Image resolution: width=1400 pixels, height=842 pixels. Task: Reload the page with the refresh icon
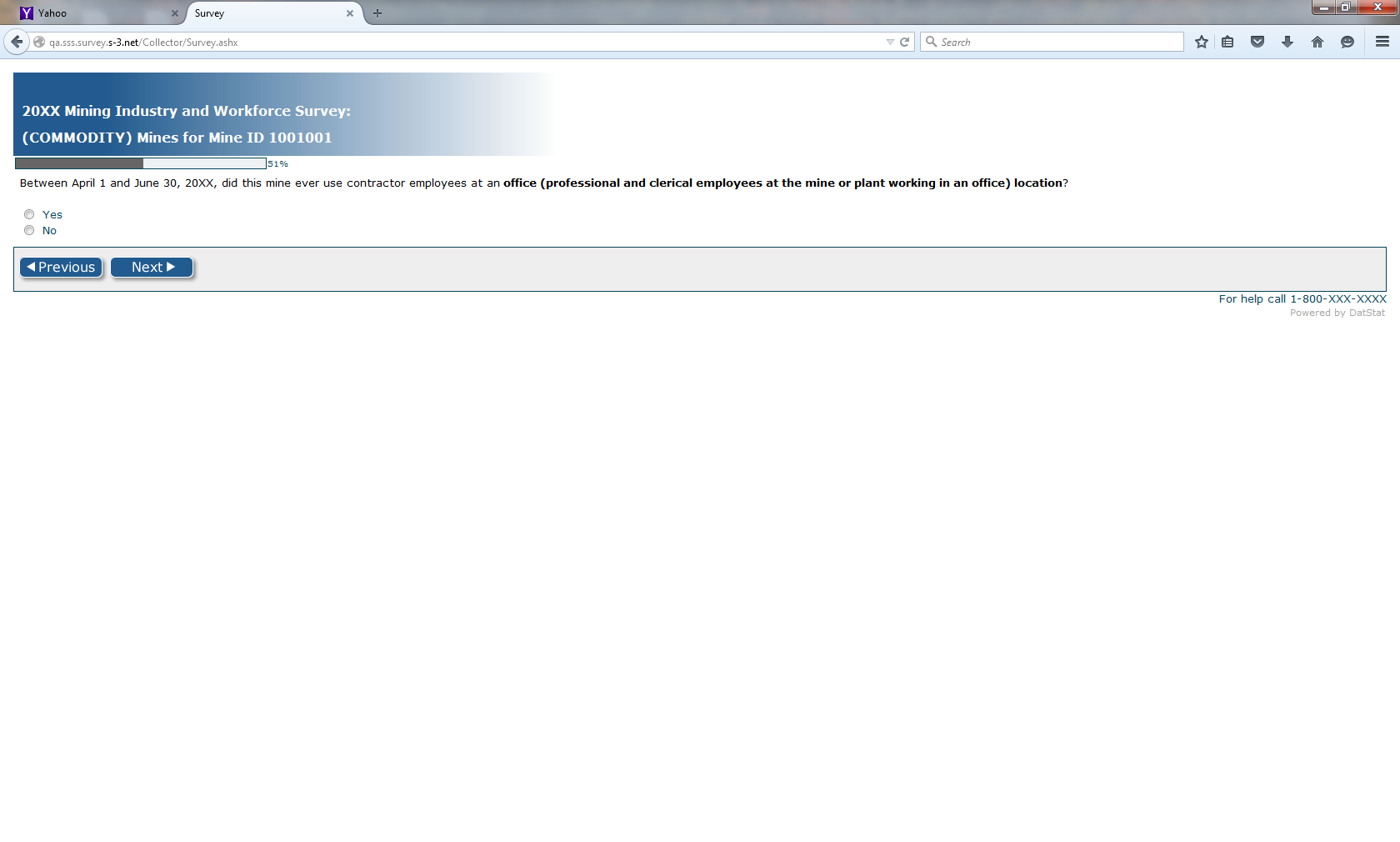904,42
